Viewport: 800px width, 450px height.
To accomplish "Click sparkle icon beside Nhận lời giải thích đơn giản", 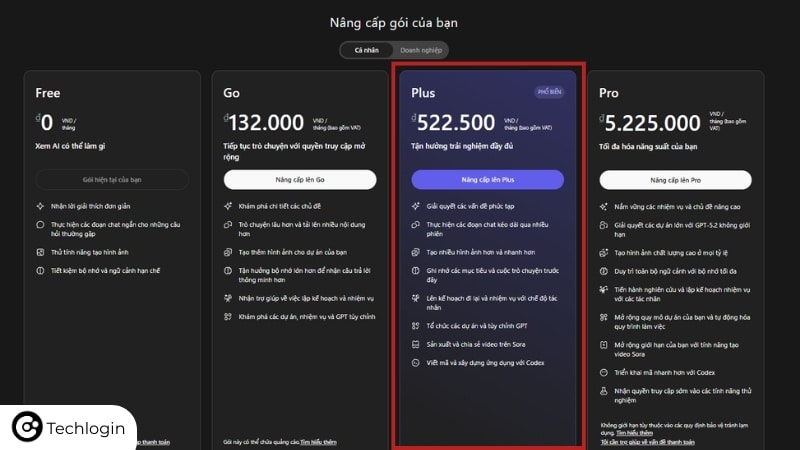I will tap(40, 206).
